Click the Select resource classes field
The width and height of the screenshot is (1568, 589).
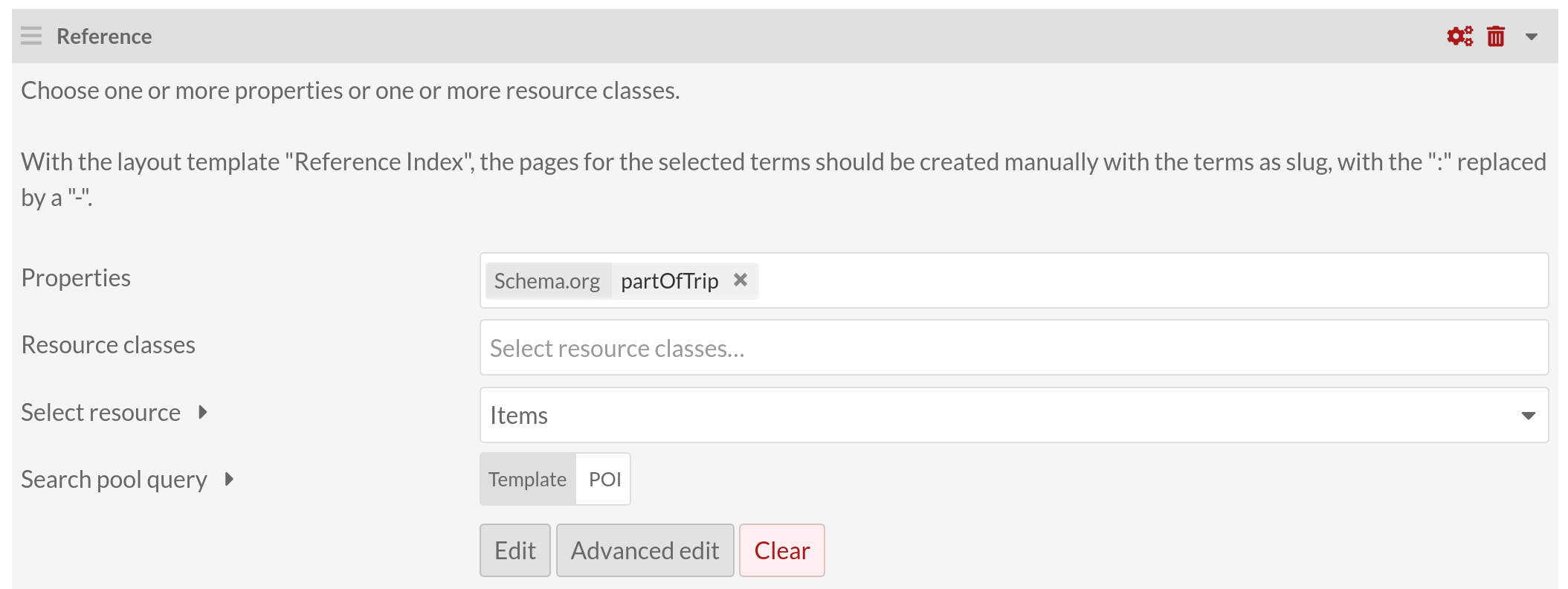[1014, 348]
